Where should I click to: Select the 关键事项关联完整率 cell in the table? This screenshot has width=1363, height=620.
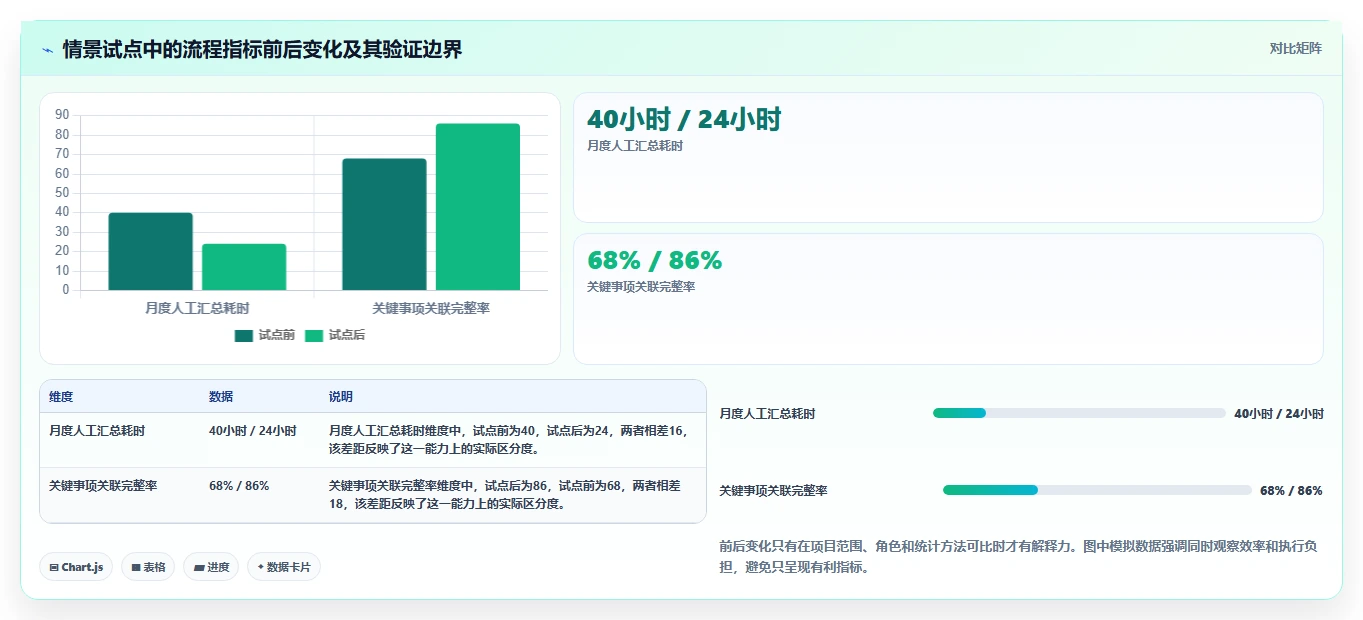click(x=103, y=486)
